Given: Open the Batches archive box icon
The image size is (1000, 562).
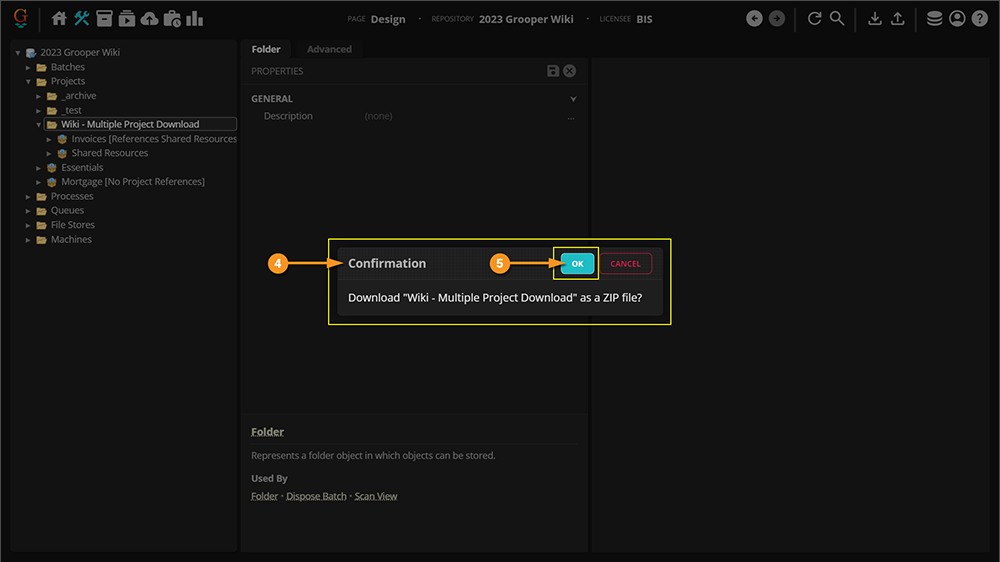Looking at the screenshot, I should 104,18.
